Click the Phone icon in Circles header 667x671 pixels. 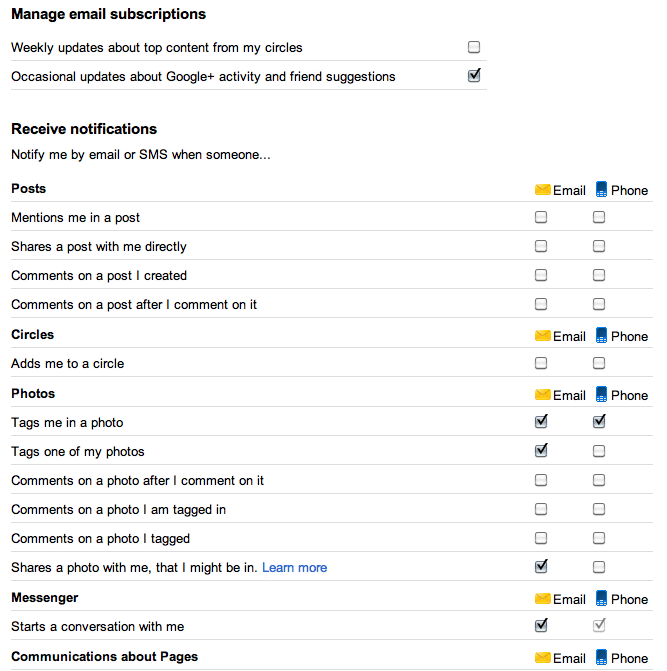tap(601, 335)
